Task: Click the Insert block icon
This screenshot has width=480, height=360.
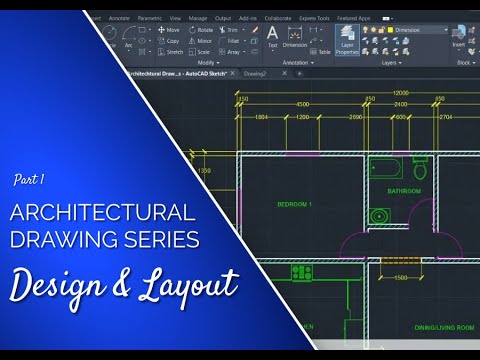Action: point(459,36)
